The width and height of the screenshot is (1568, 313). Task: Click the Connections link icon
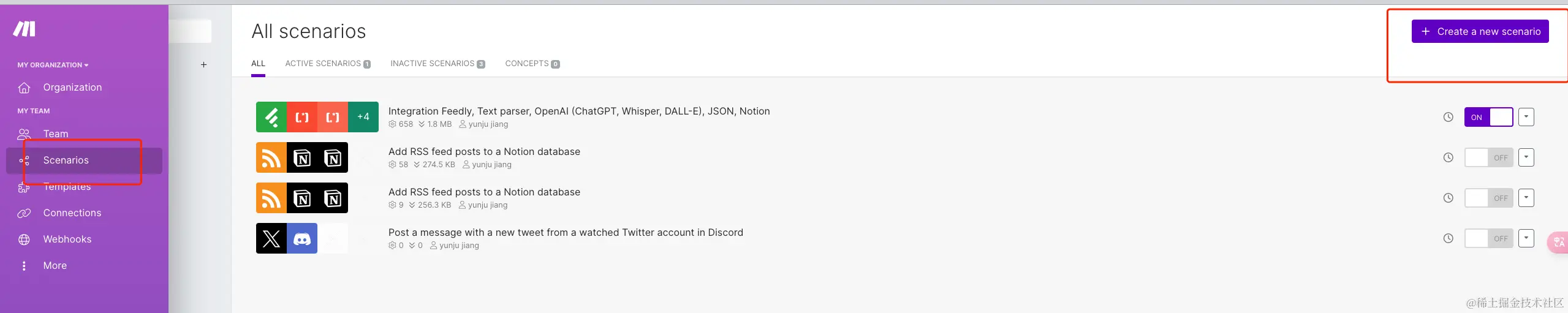(24, 213)
